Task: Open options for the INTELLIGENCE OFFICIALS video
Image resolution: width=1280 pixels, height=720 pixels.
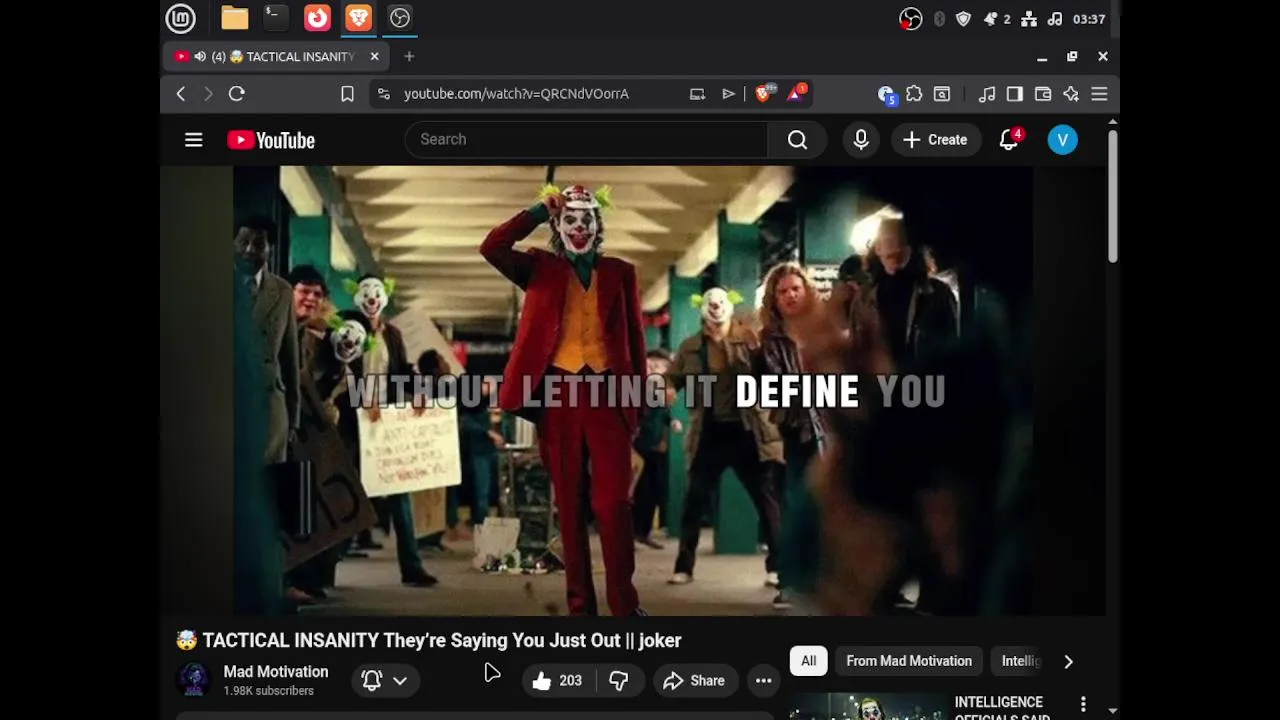Action: click(x=1083, y=705)
